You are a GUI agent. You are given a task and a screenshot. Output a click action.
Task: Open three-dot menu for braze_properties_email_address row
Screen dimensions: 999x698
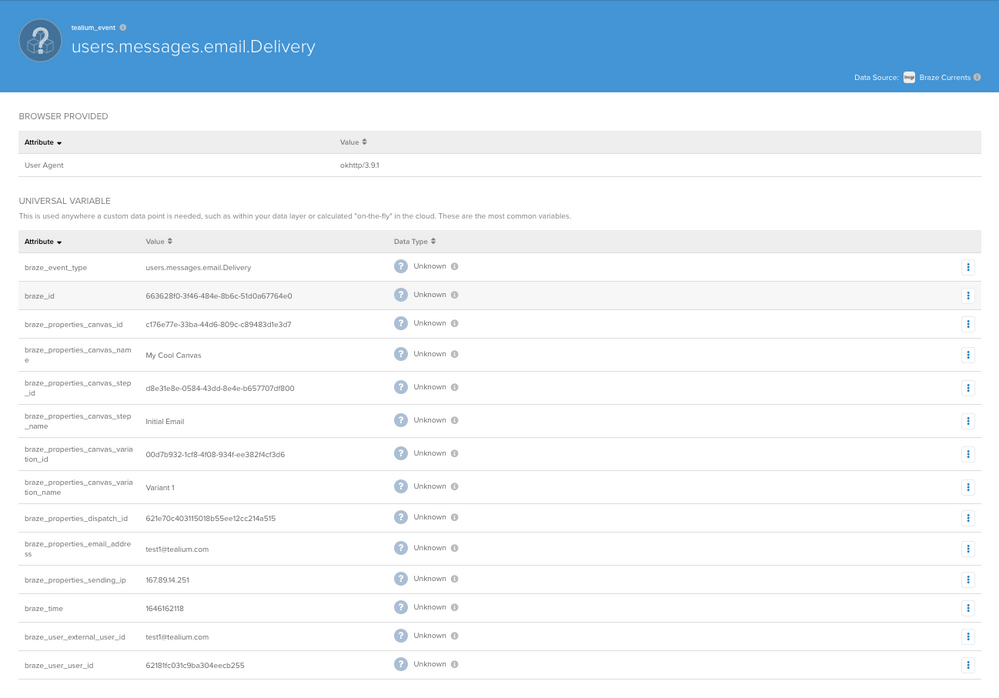point(967,549)
